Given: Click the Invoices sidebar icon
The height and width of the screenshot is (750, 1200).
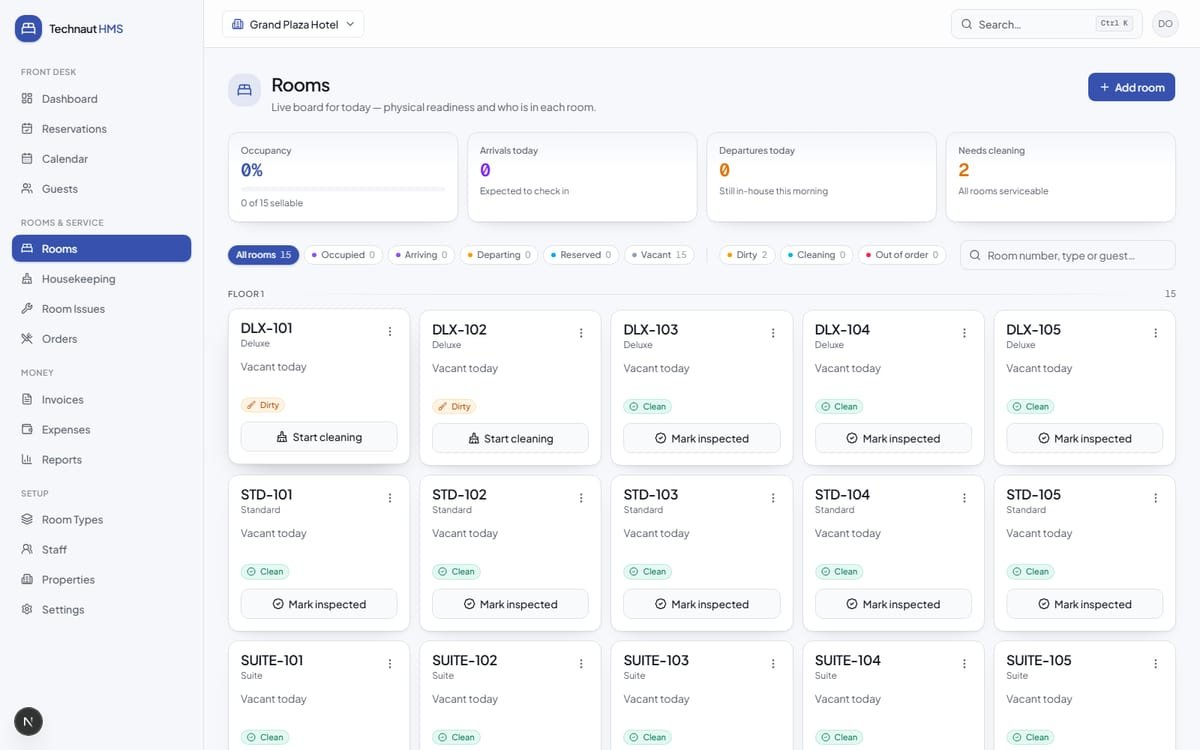Looking at the screenshot, I should click(x=27, y=399).
